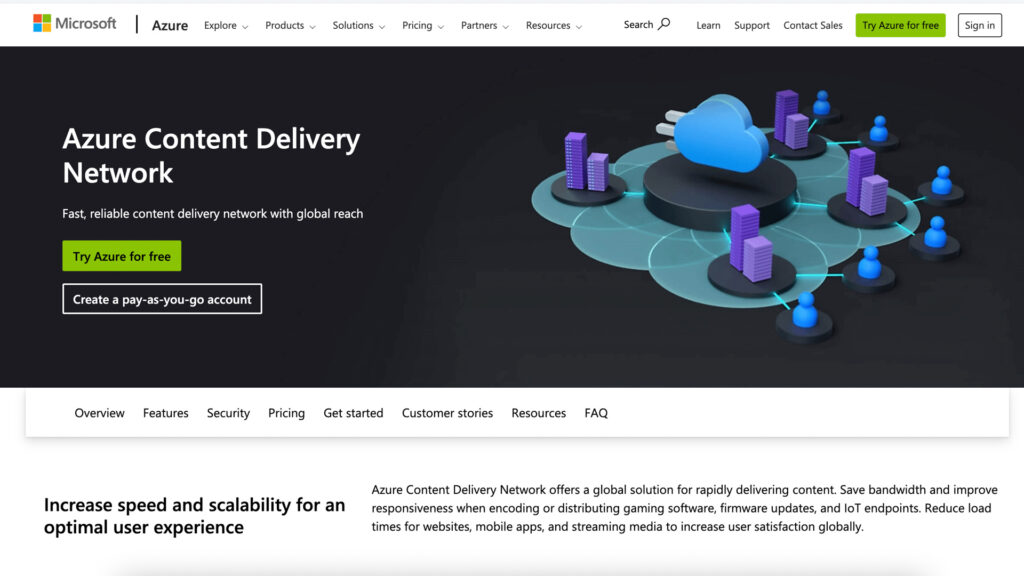The image size is (1024, 576).
Task: Click the CDN cloud network illustration
Action: [x=748, y=216]
